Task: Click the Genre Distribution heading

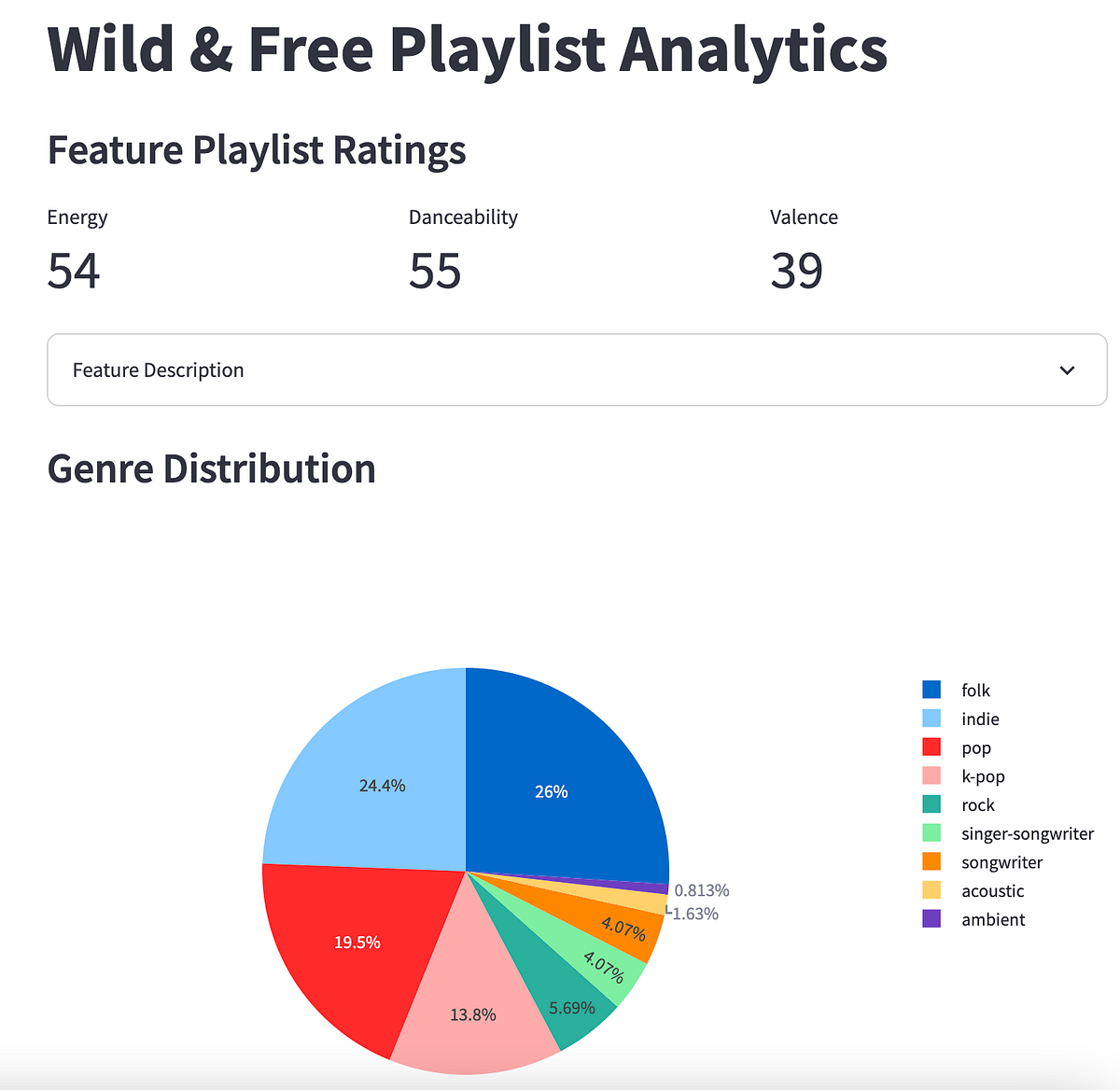Action: [x=212, y=468]
